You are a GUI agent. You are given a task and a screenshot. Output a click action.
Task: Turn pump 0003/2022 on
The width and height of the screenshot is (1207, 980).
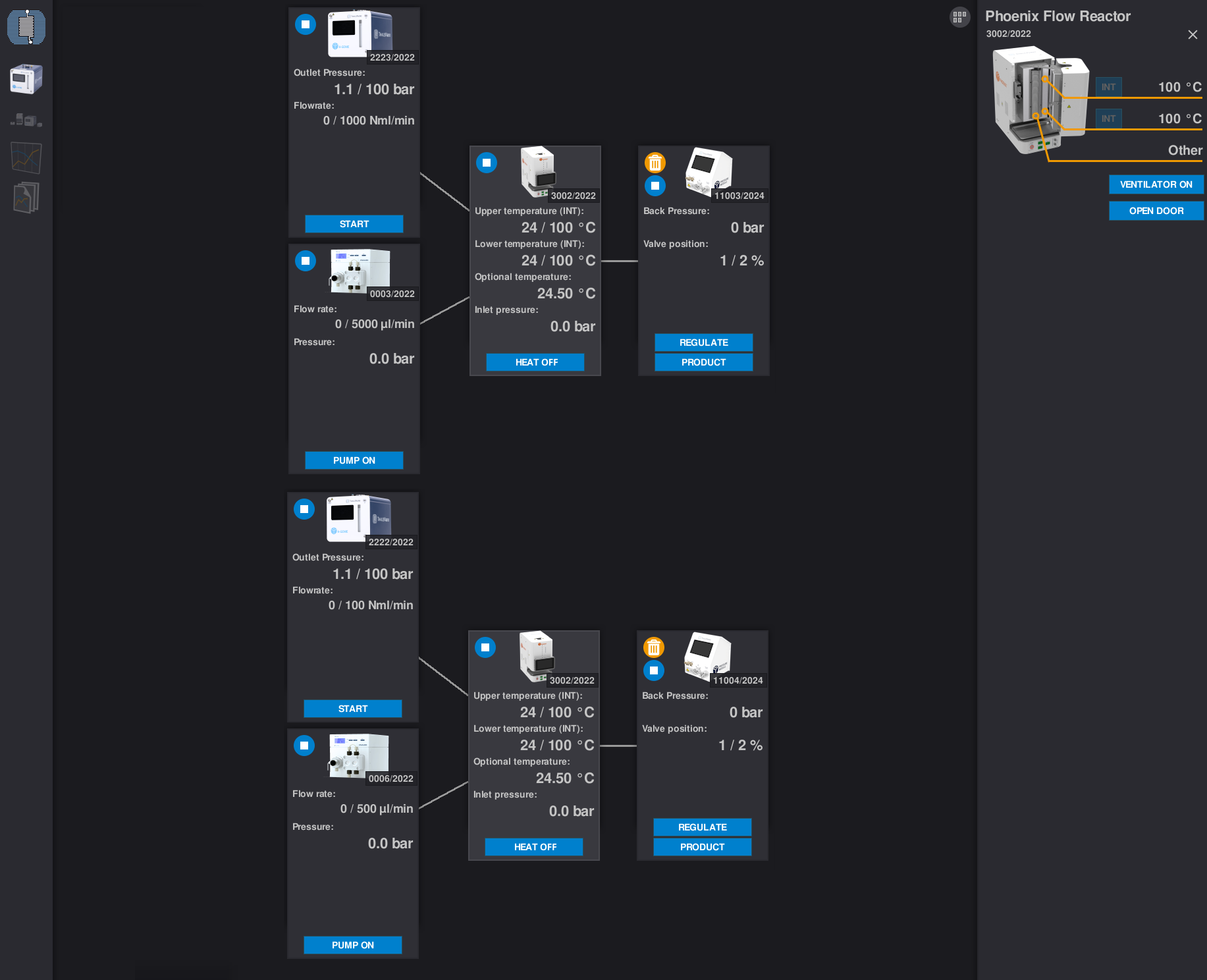click(354, 460)
